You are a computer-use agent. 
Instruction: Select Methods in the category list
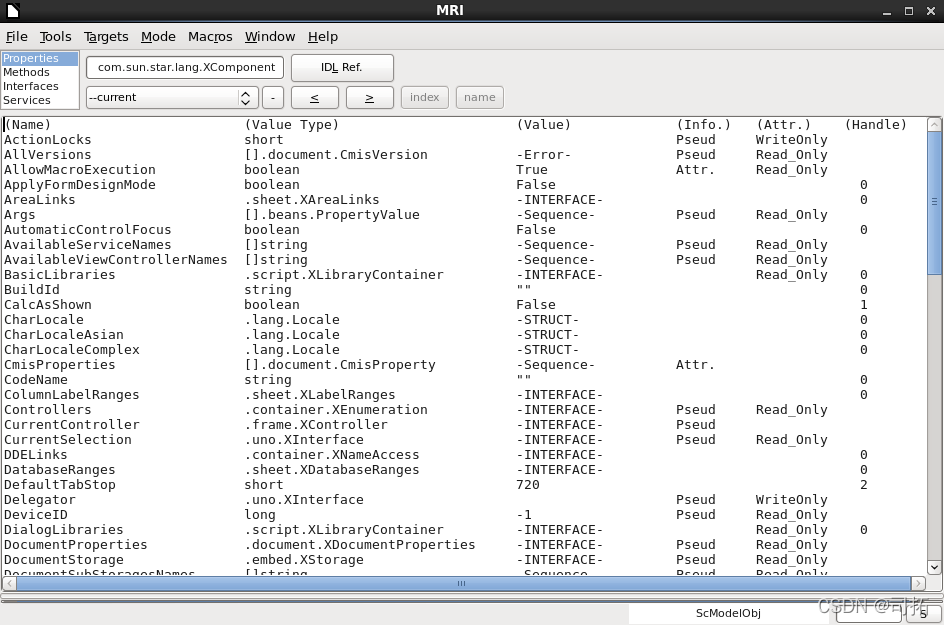tap(40, 72)
